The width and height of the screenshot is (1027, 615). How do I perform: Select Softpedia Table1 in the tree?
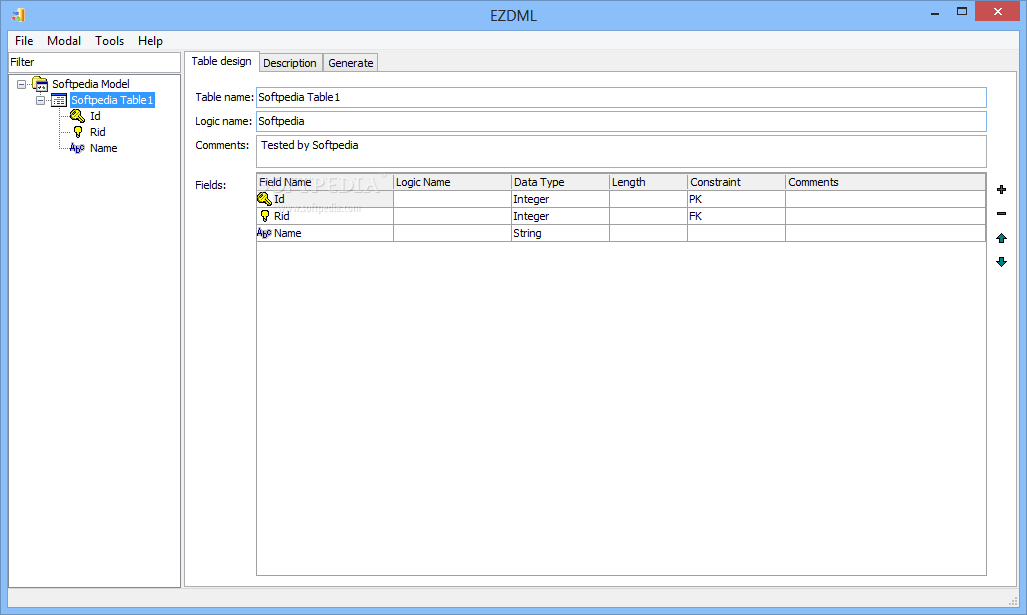point(112,100)
